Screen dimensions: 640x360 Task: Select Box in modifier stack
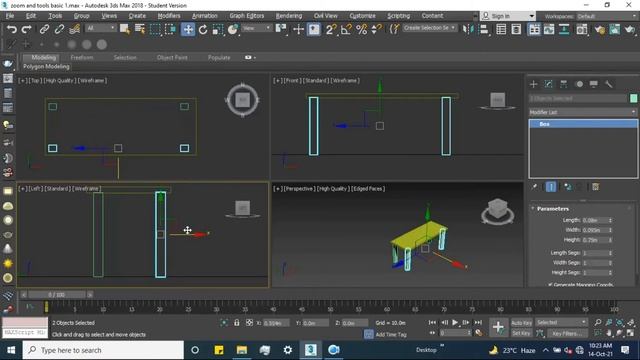pos(583,124)
